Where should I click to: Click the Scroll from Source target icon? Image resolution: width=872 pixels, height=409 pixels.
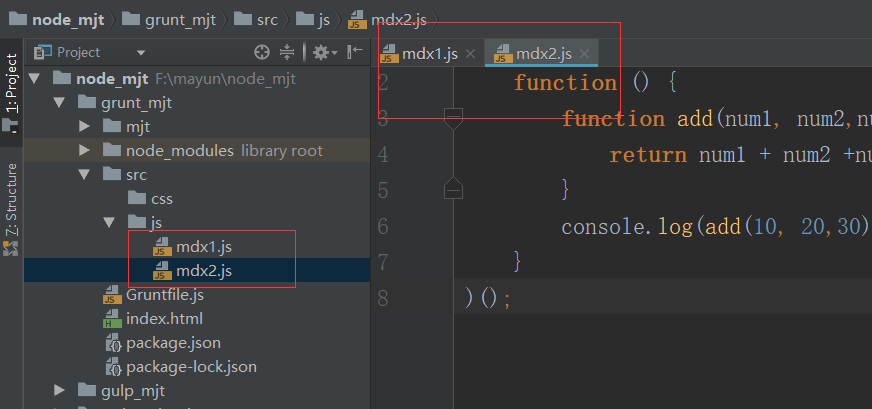click(262, 52)
